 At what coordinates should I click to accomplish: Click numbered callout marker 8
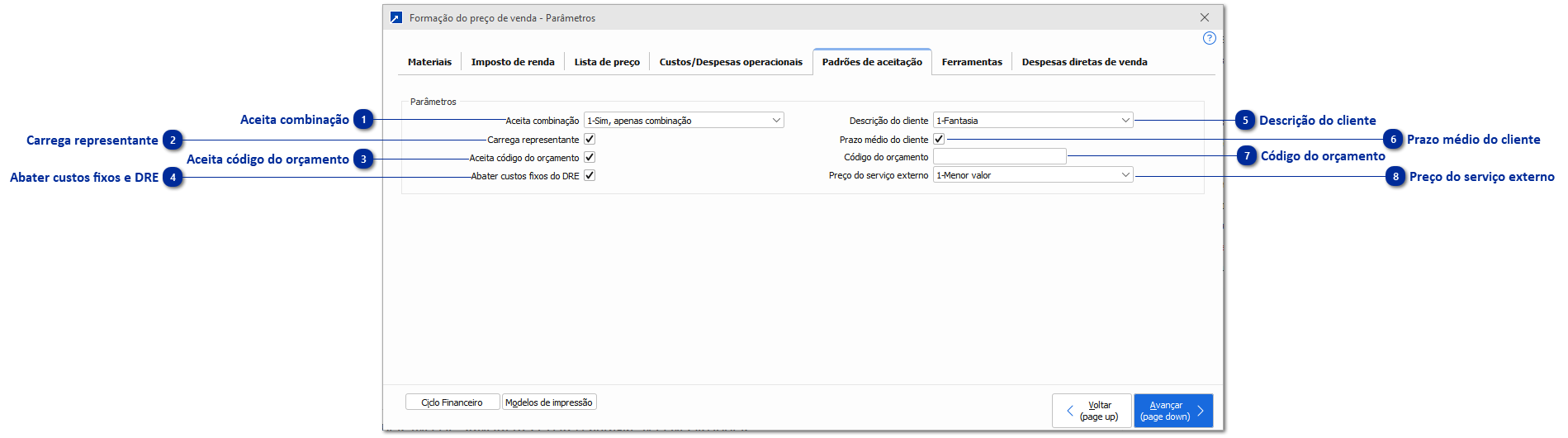coord(1395,177)
